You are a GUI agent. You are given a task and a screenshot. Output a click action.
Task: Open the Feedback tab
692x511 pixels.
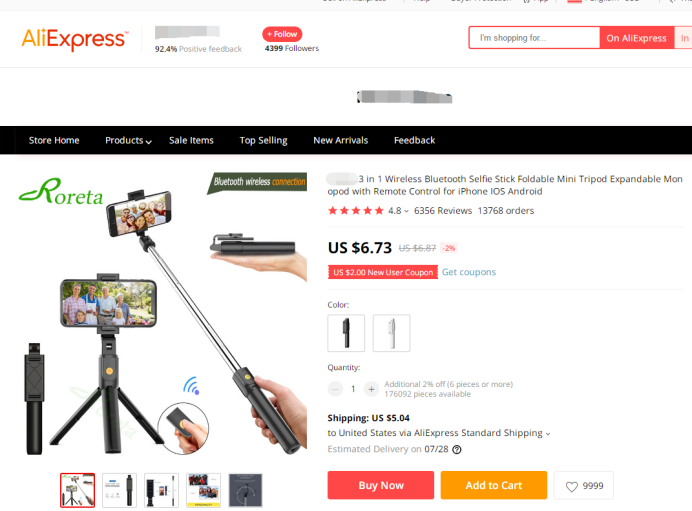414,140
